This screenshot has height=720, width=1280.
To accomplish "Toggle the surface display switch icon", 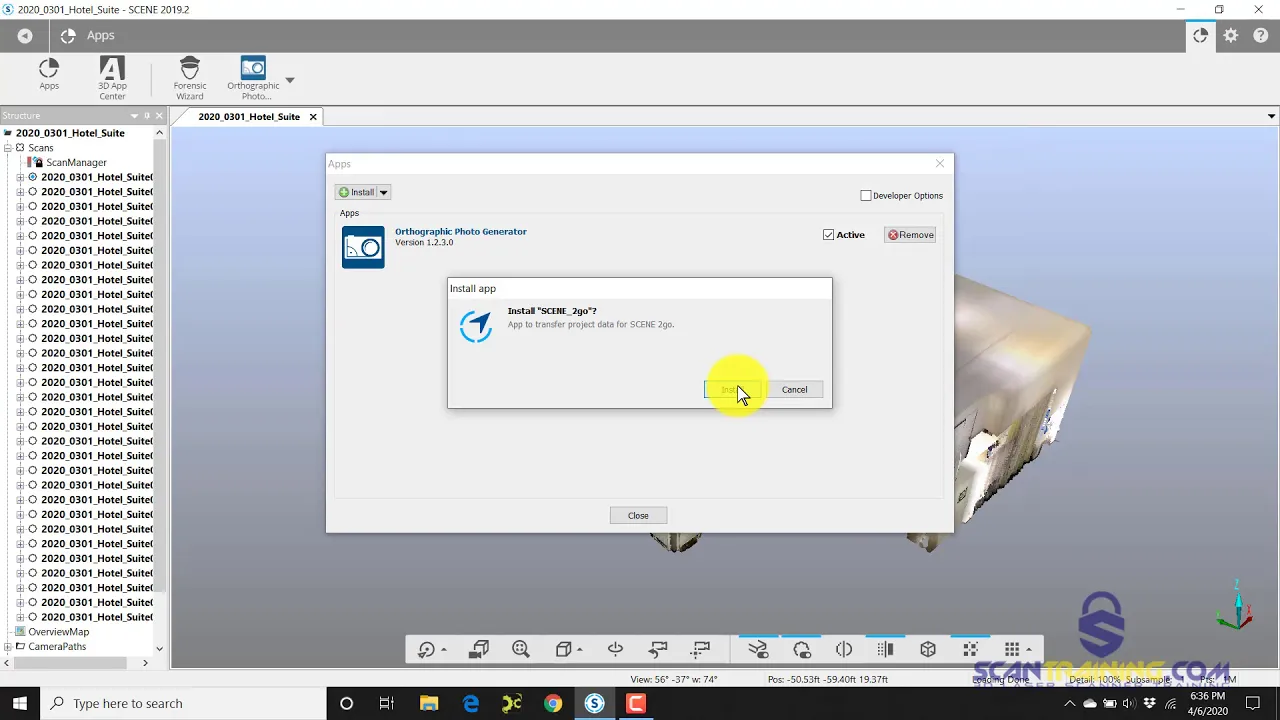I will (x=758, y=650).
